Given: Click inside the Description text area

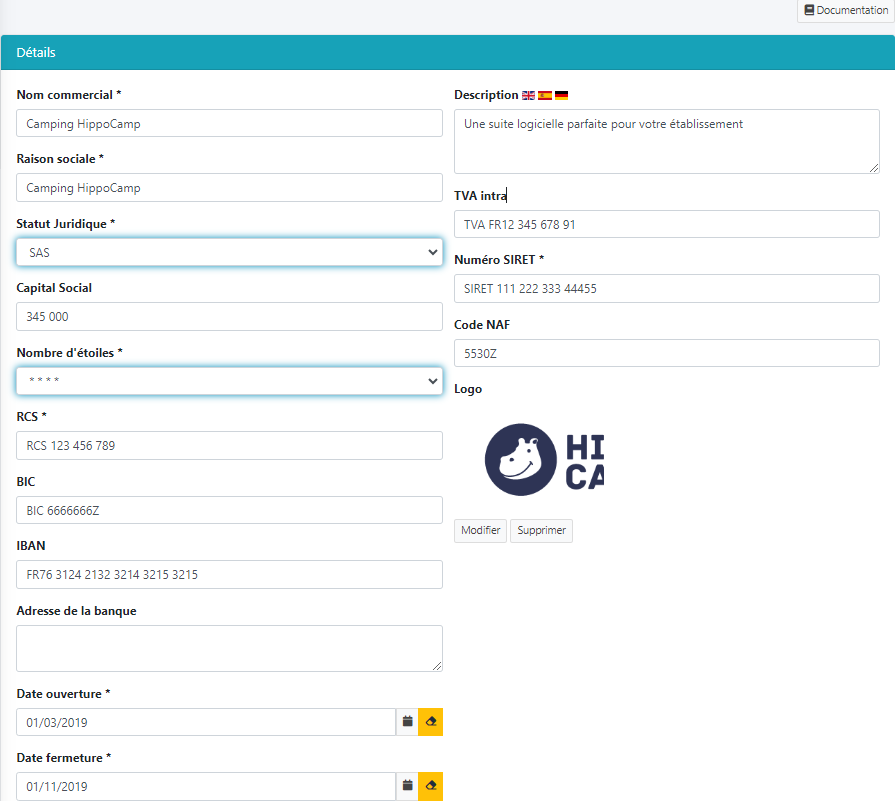Looking at the screenshot, I should tap(666, 141).
